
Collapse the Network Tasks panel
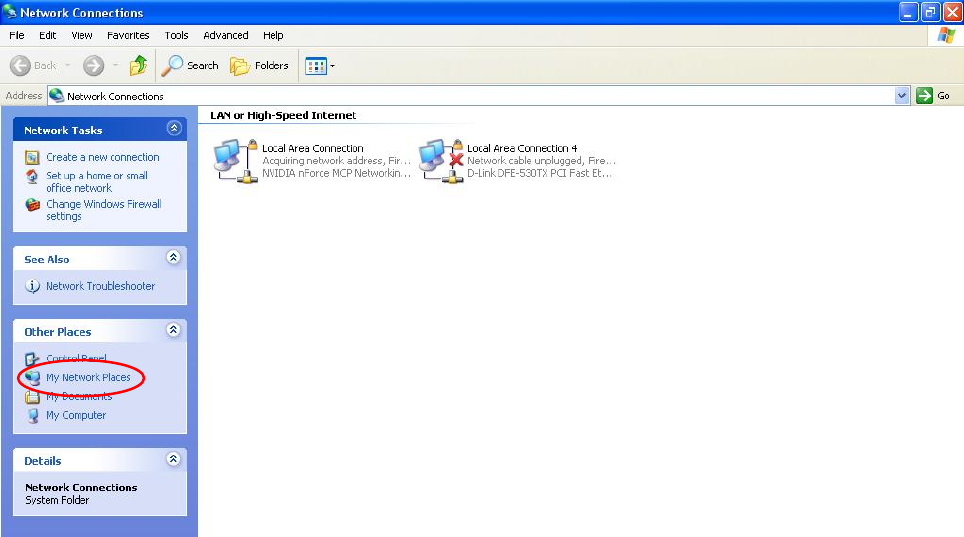pyautogui.click(x=174, y=128)
